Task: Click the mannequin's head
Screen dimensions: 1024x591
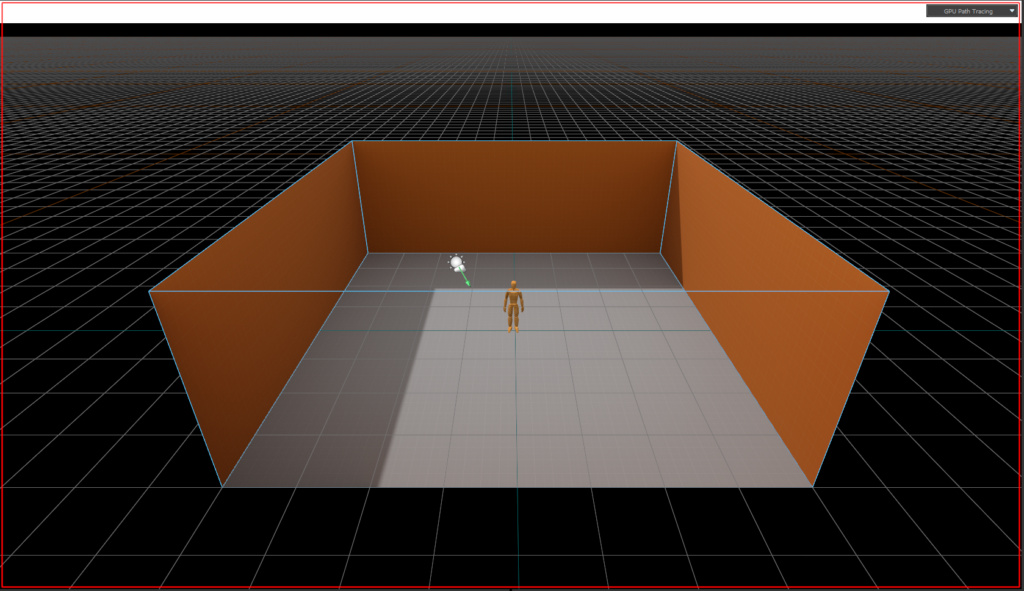Action: pos(513,285)
